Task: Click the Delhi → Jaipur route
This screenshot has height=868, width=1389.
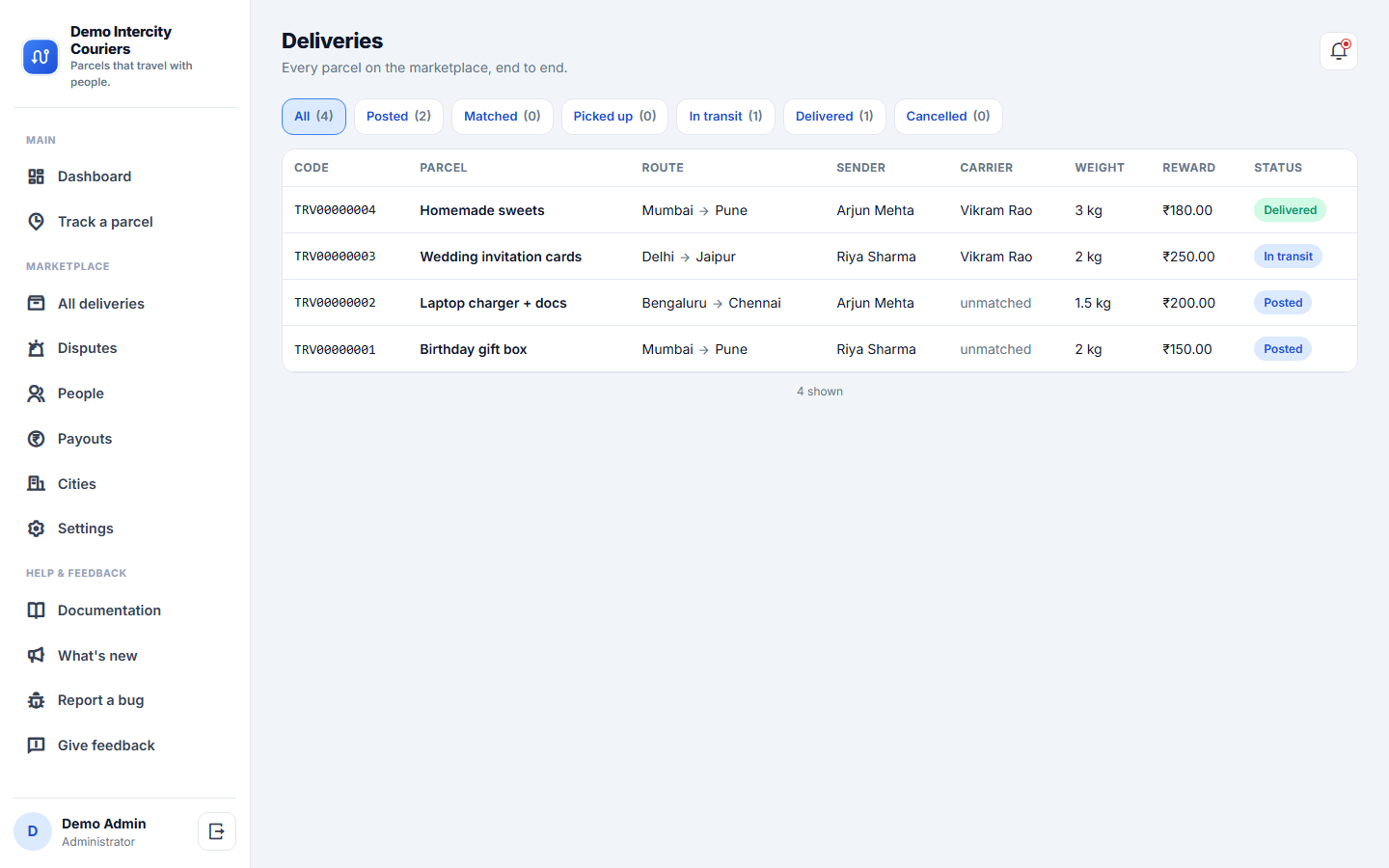Action: tap(689, 257)
